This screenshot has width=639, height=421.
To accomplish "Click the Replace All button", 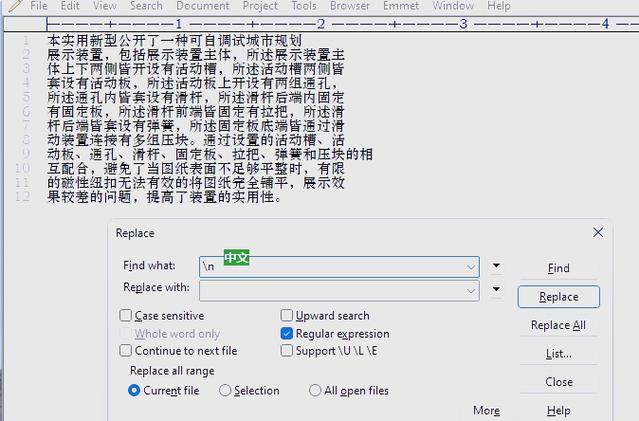I will (558, 325).
